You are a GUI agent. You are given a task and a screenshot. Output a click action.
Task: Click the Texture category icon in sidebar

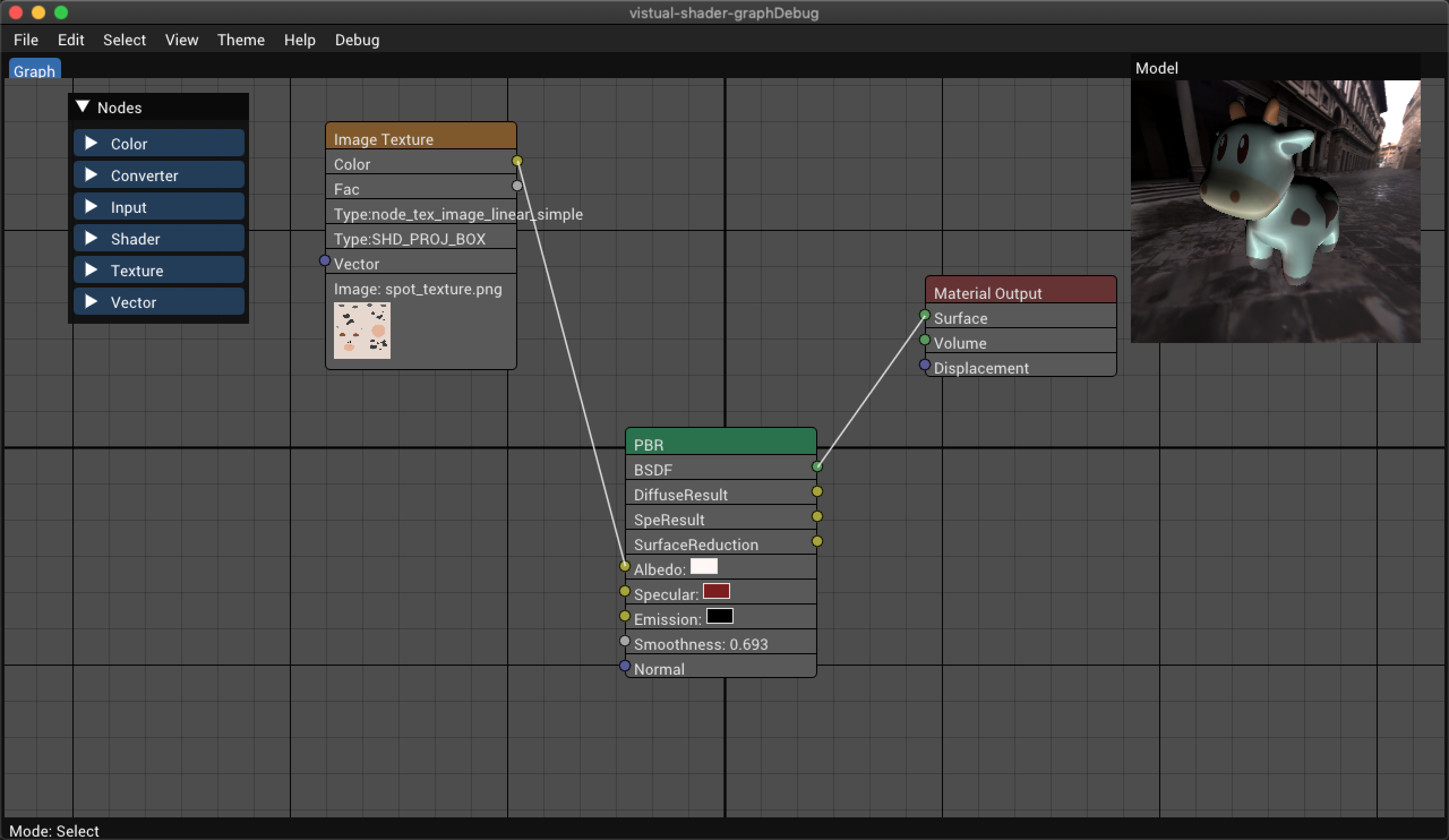point(92,270)
